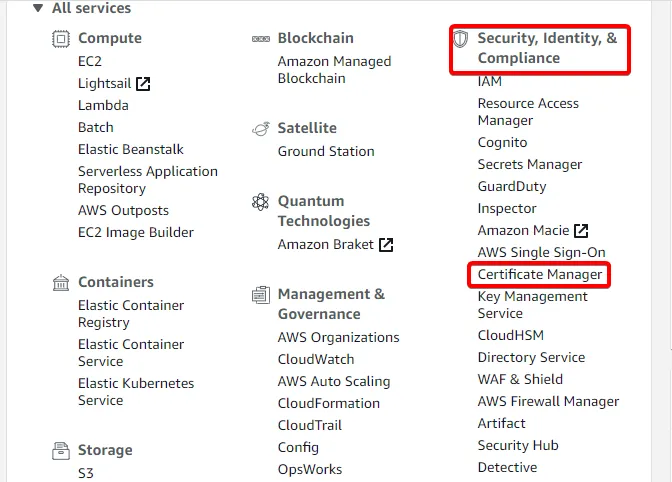Open Key Management Service
Screen dimensions: 672x482
pyautogui.click(x=533, y=305)
